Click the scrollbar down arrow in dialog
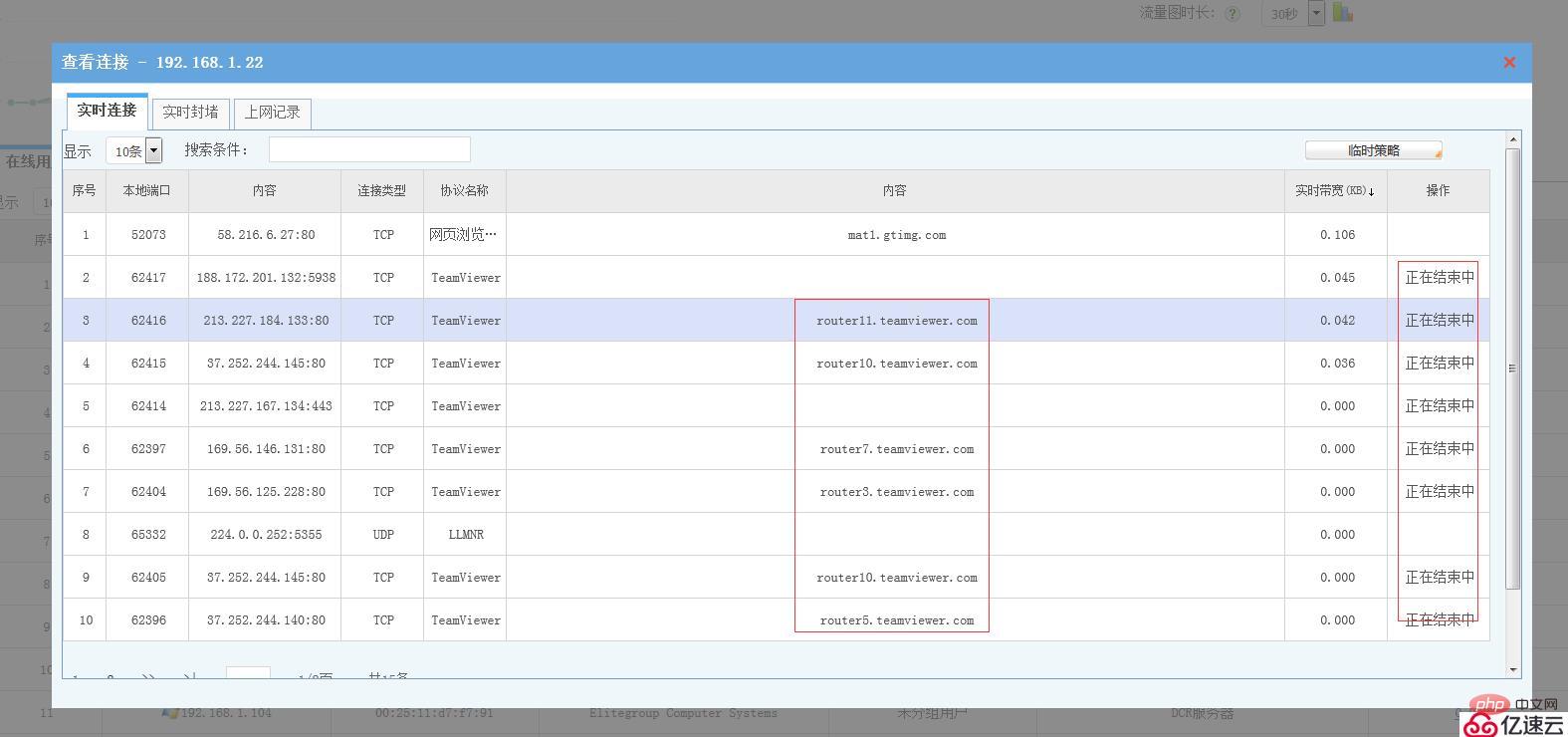This screenshot has height=737, width=1568. click(1513, 670)
